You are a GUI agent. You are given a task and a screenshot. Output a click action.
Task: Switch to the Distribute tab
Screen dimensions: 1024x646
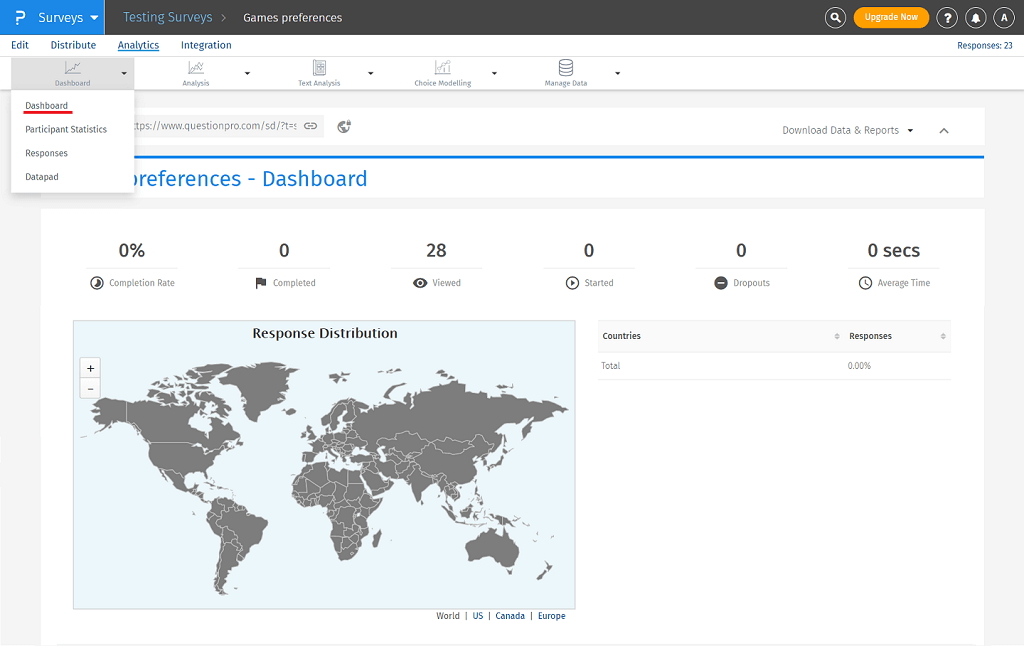[73, 45]
